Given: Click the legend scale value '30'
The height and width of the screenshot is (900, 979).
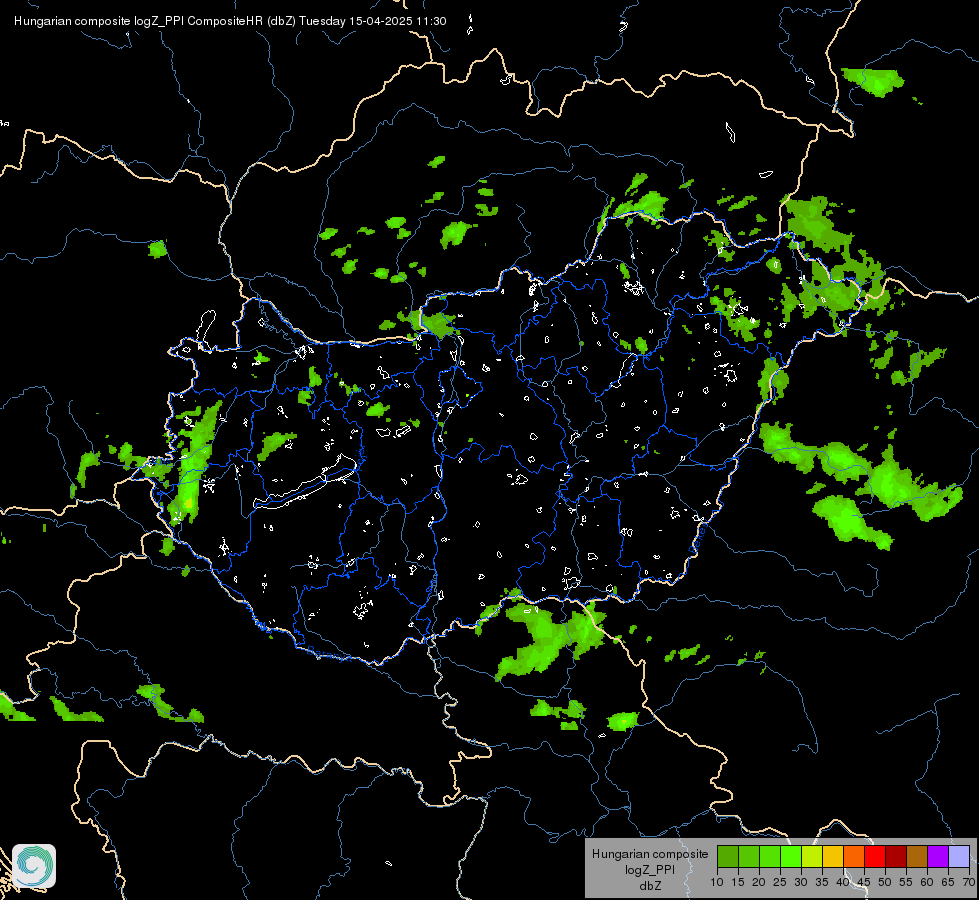Looking at the screenshot, I should pos(801,882).
